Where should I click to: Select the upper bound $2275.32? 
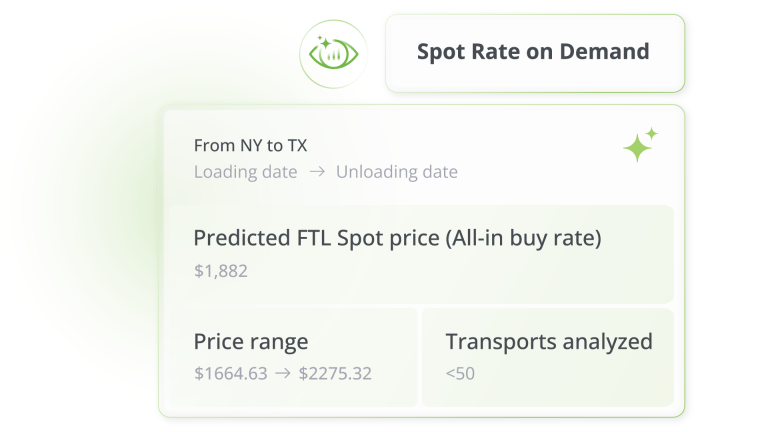(x=335, y=373)
